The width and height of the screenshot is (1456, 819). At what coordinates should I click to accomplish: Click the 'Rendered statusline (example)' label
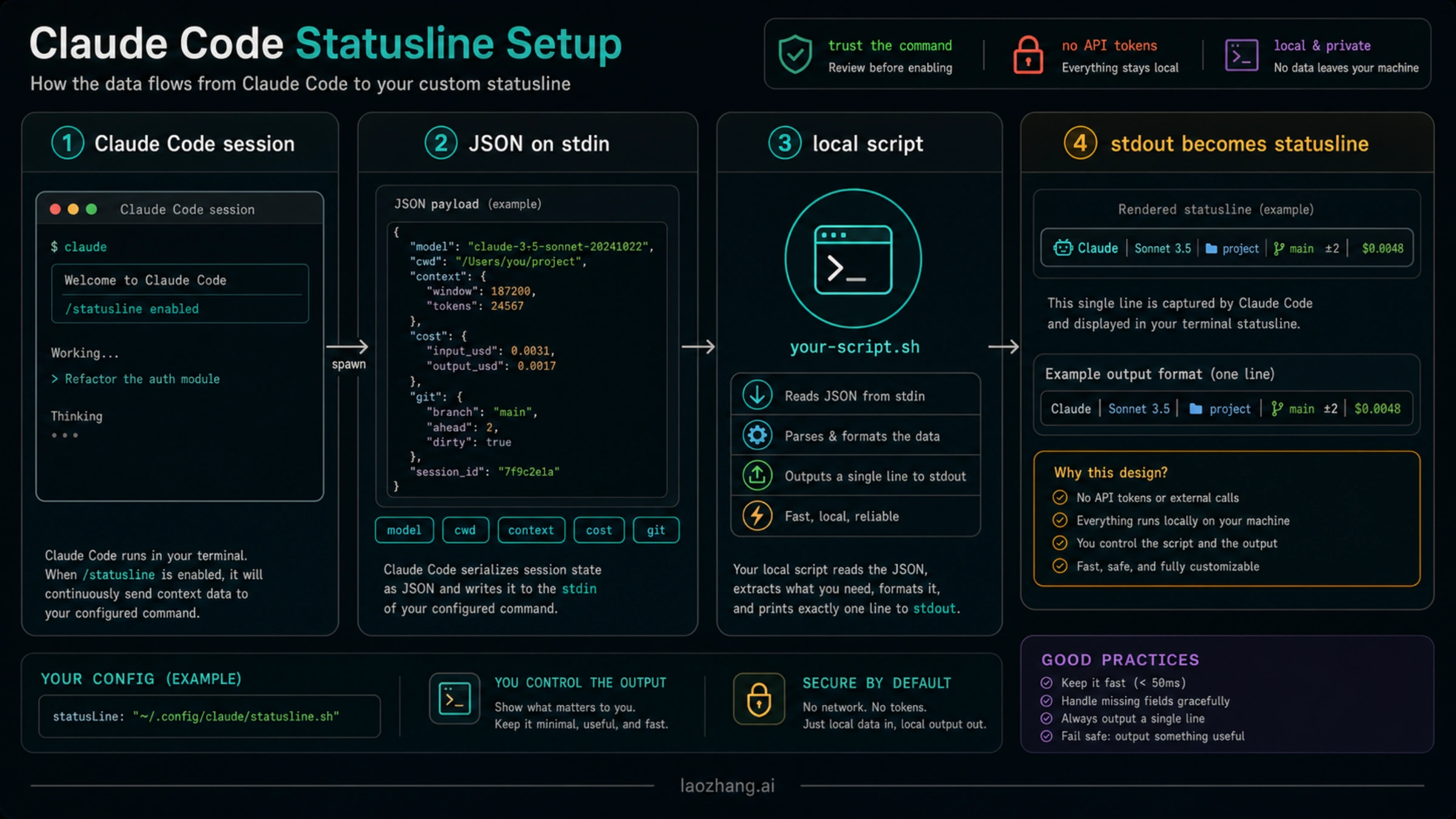tap(1216, 209)
